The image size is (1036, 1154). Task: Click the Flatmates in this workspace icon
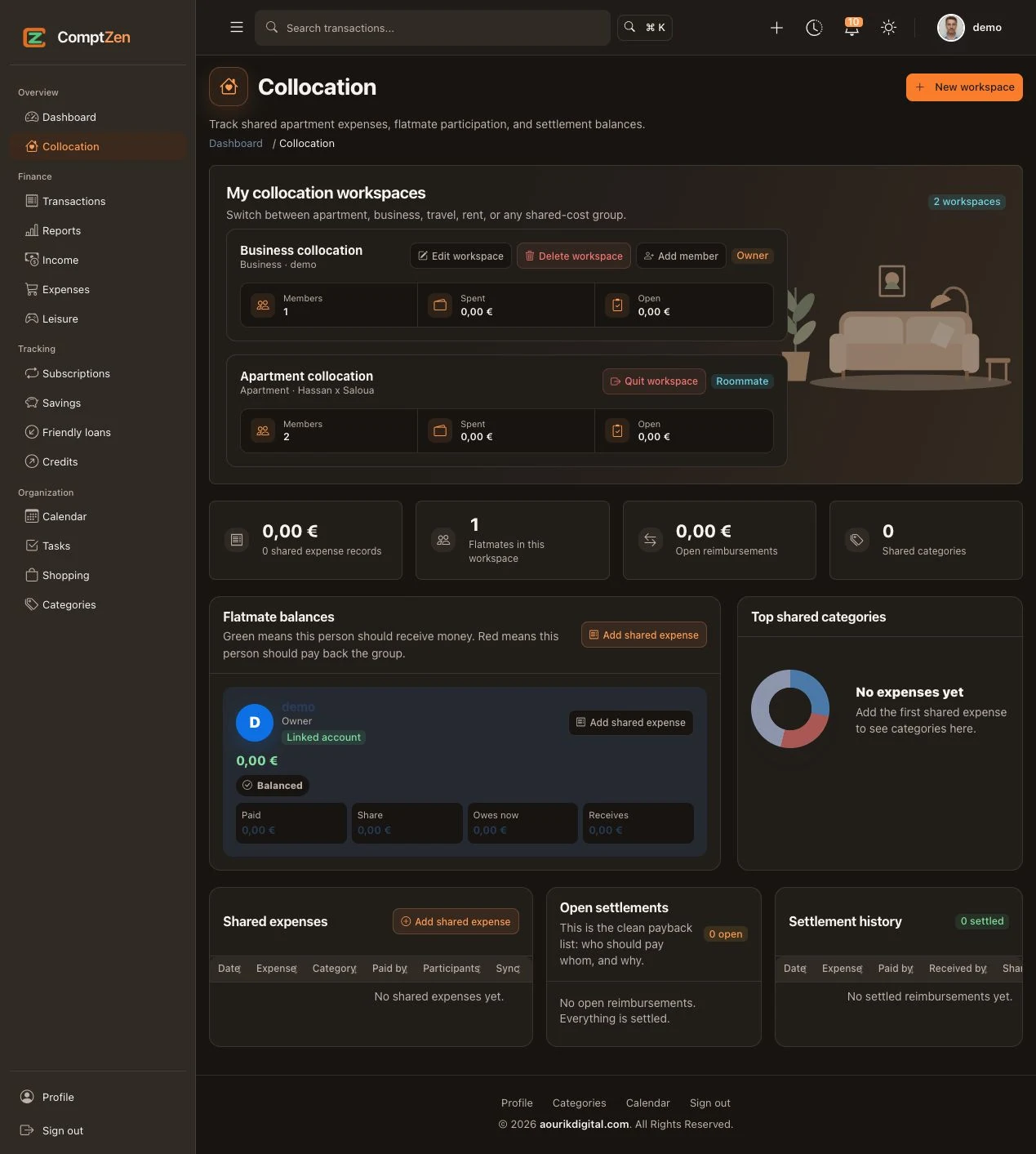tap(443, 540)
